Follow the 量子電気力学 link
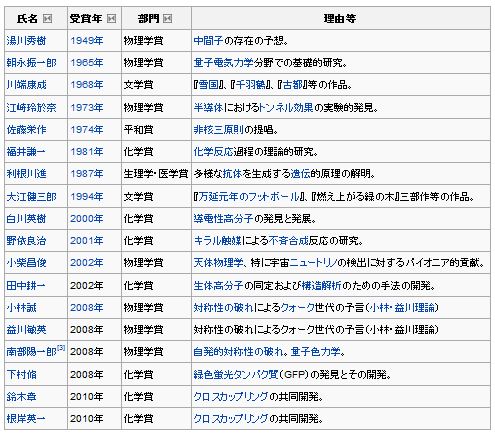 223,63
